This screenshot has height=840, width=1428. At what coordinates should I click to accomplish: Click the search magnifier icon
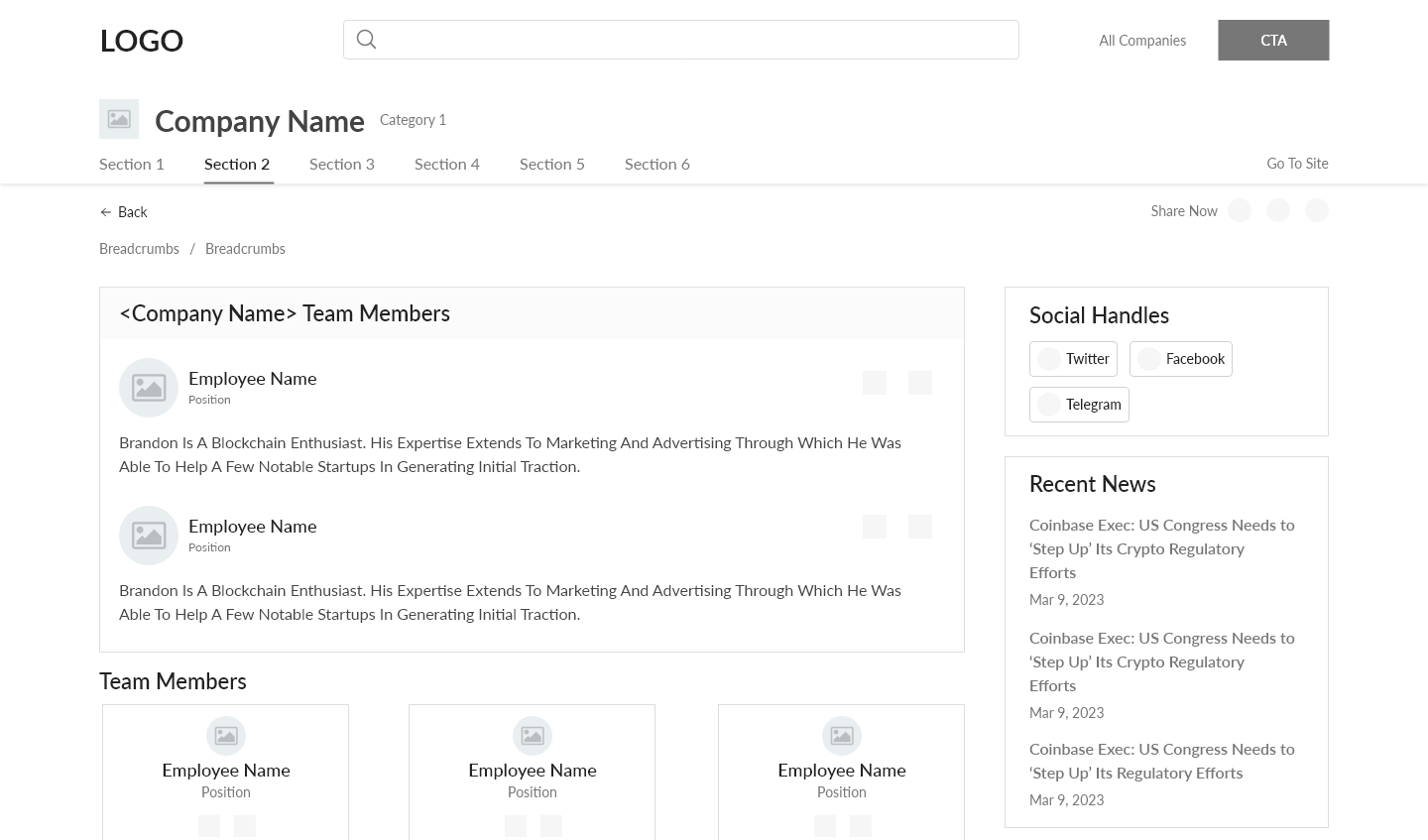click(x=366, y=40)
